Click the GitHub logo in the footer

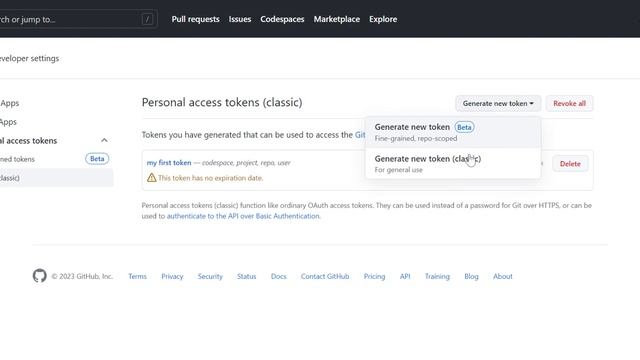pos(40,276)
